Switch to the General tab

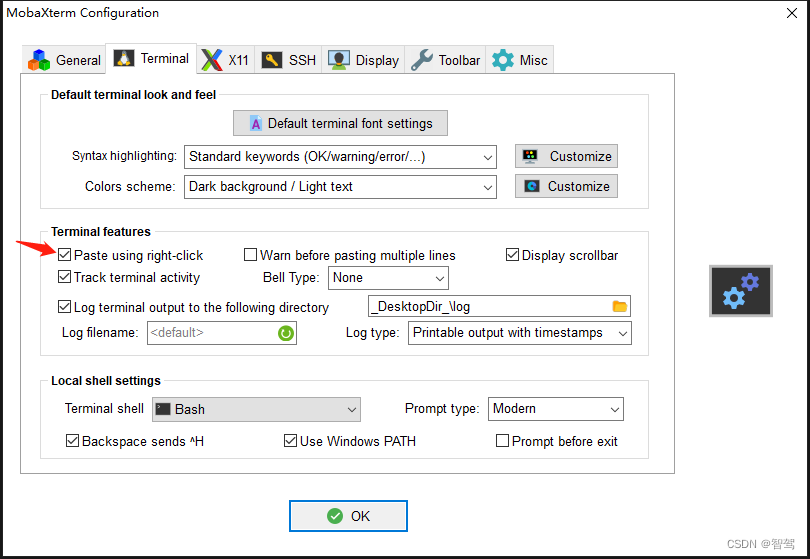(64, 60)
